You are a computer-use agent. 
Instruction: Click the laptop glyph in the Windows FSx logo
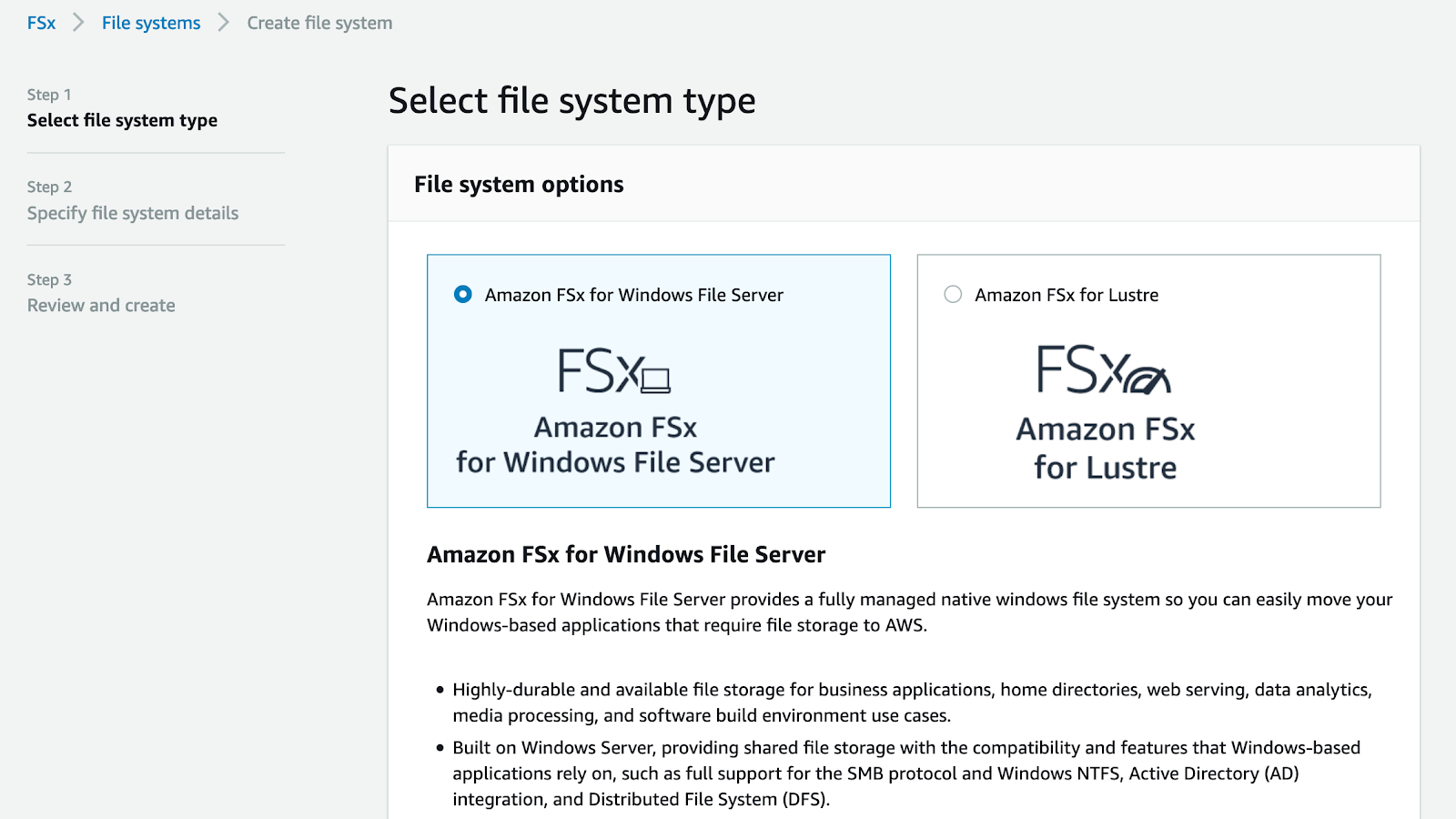(656, 379)
